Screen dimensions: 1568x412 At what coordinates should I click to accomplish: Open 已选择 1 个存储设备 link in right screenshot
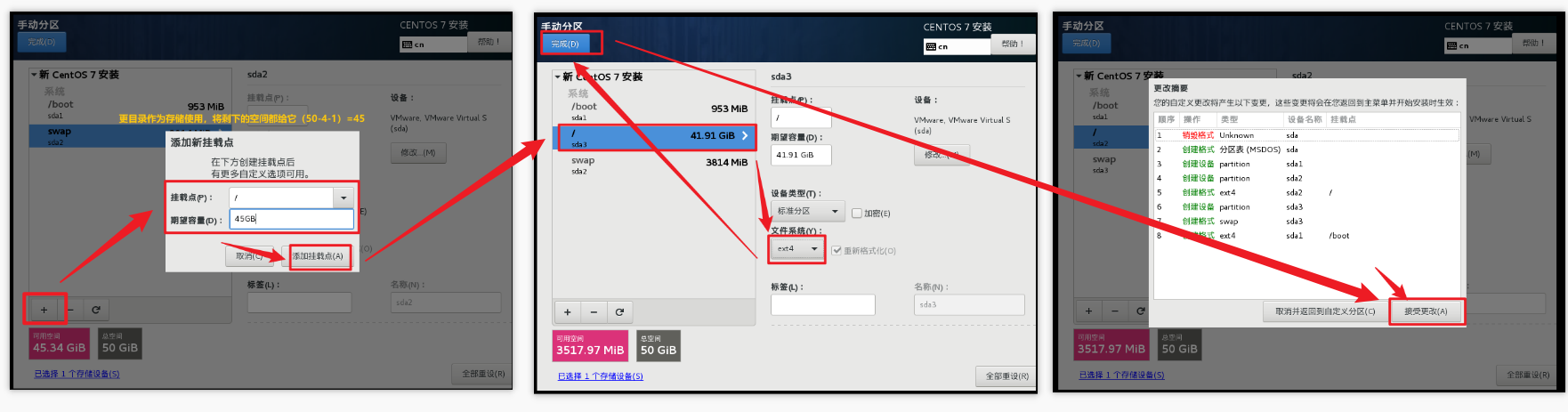pos(1121,376)
